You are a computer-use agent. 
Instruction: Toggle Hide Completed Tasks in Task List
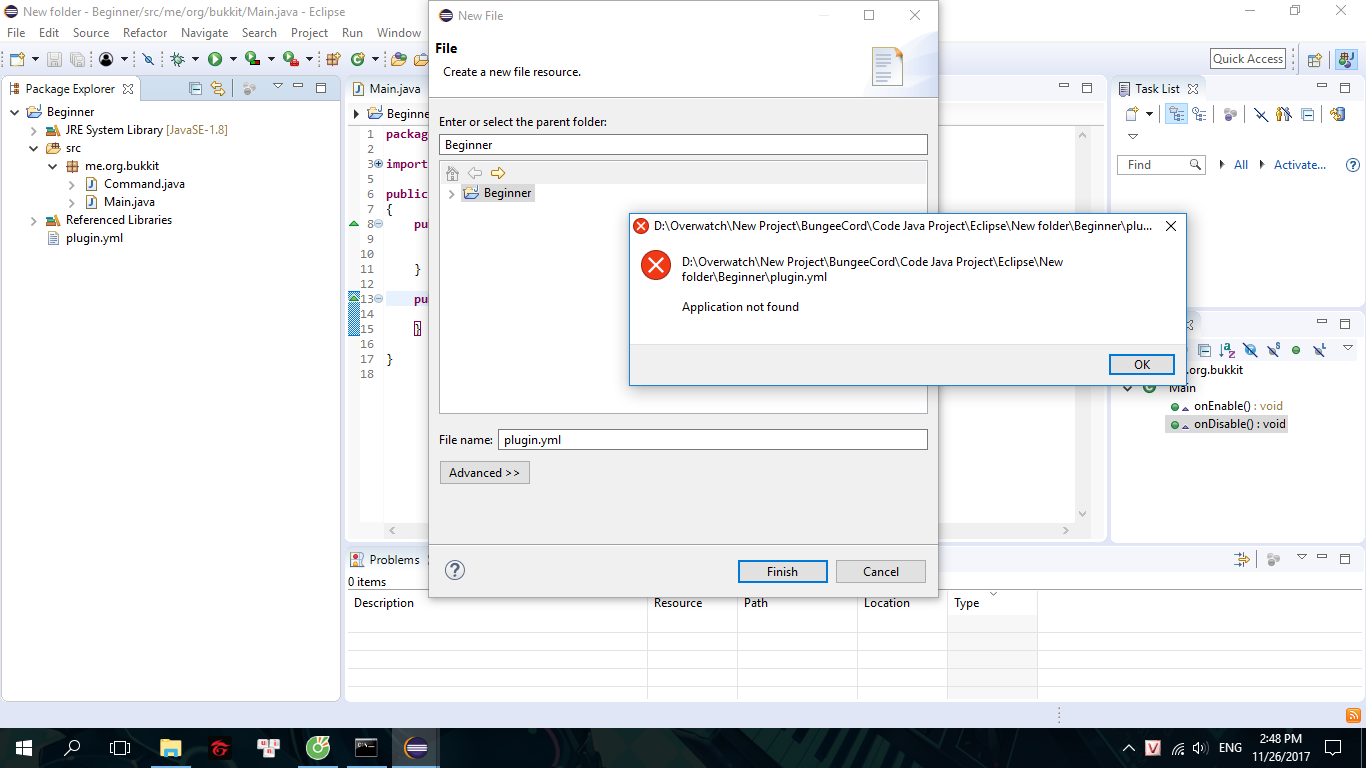click(1261, 114)
